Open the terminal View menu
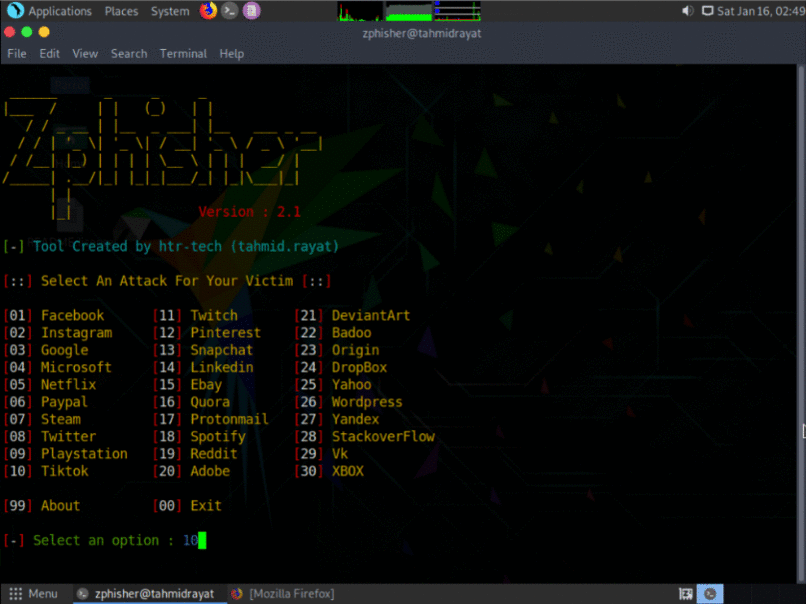This screenshot has width=806, height=604. coord(85,53)
